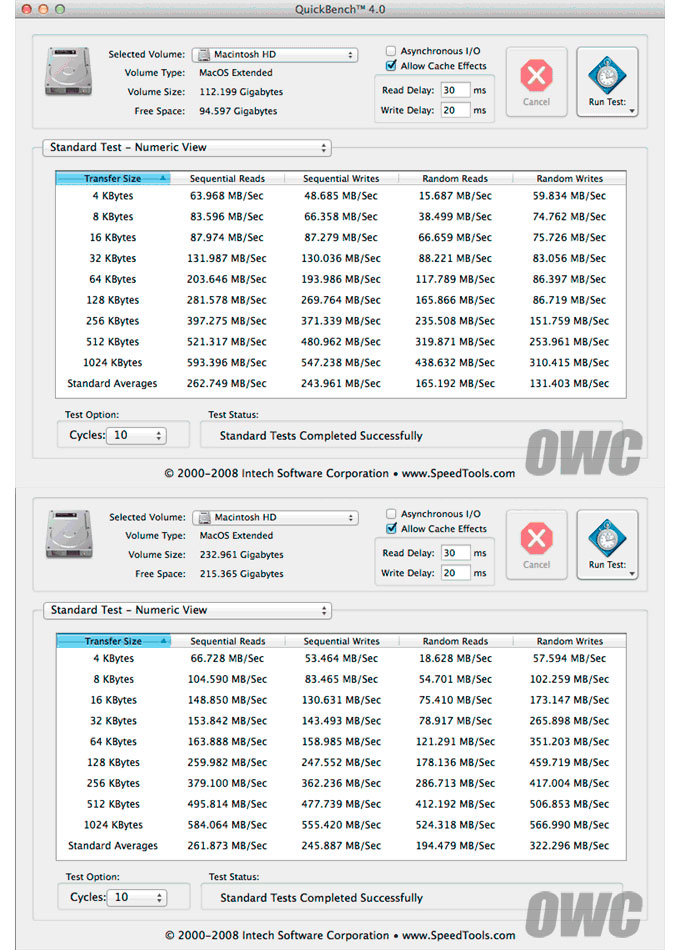This screenshot has height=950, width=680.
Task: Select value 547.238 MB/Sec in upper table
Action: [x=341, y=362]
